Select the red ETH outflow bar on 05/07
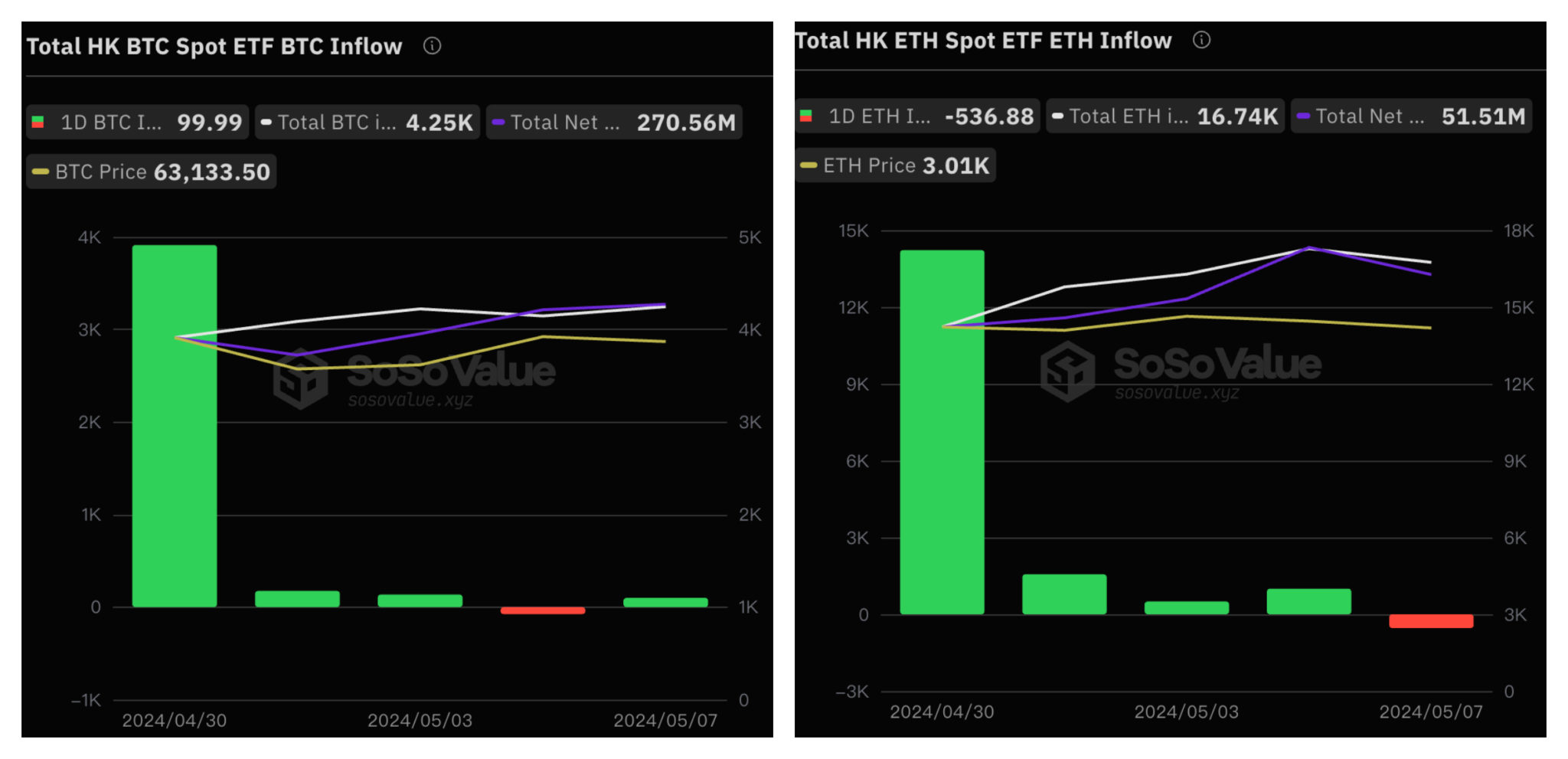This screenshot has width=1568, height=759. pyautogui.click(x=1430, y=621)
